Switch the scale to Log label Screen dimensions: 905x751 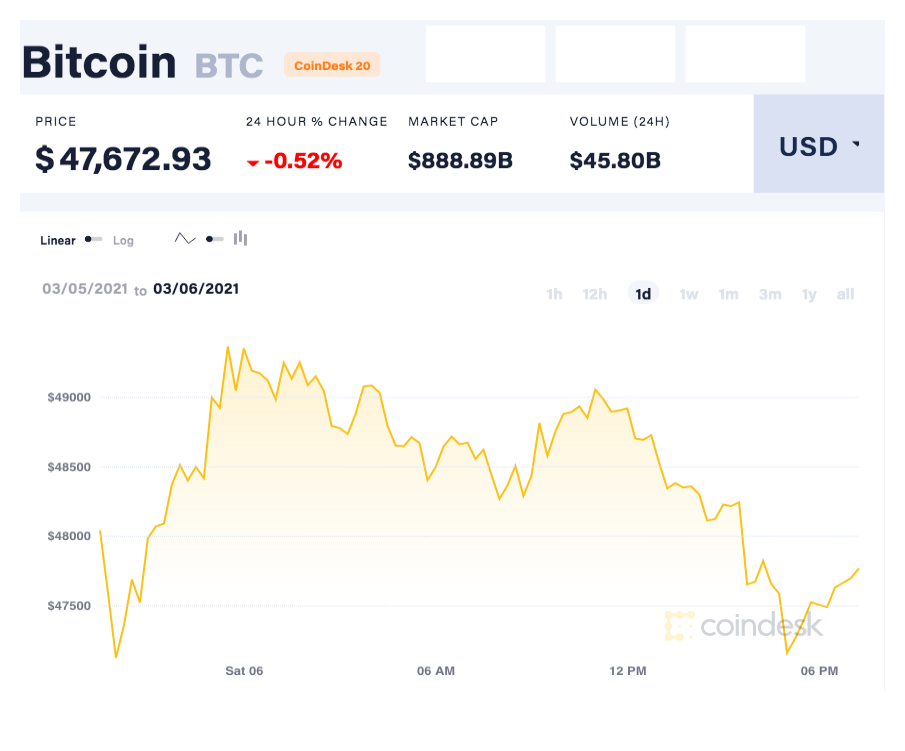pos(123,241)
